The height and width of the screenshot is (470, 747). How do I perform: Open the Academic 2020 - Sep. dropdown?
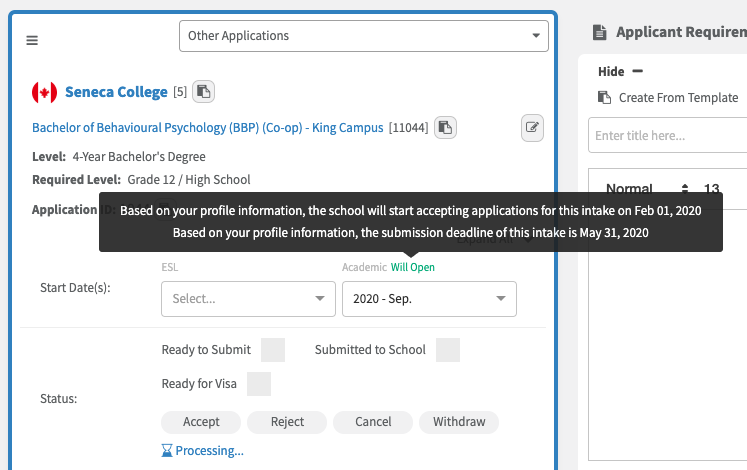pyautogui.click(x=429, y=299)
